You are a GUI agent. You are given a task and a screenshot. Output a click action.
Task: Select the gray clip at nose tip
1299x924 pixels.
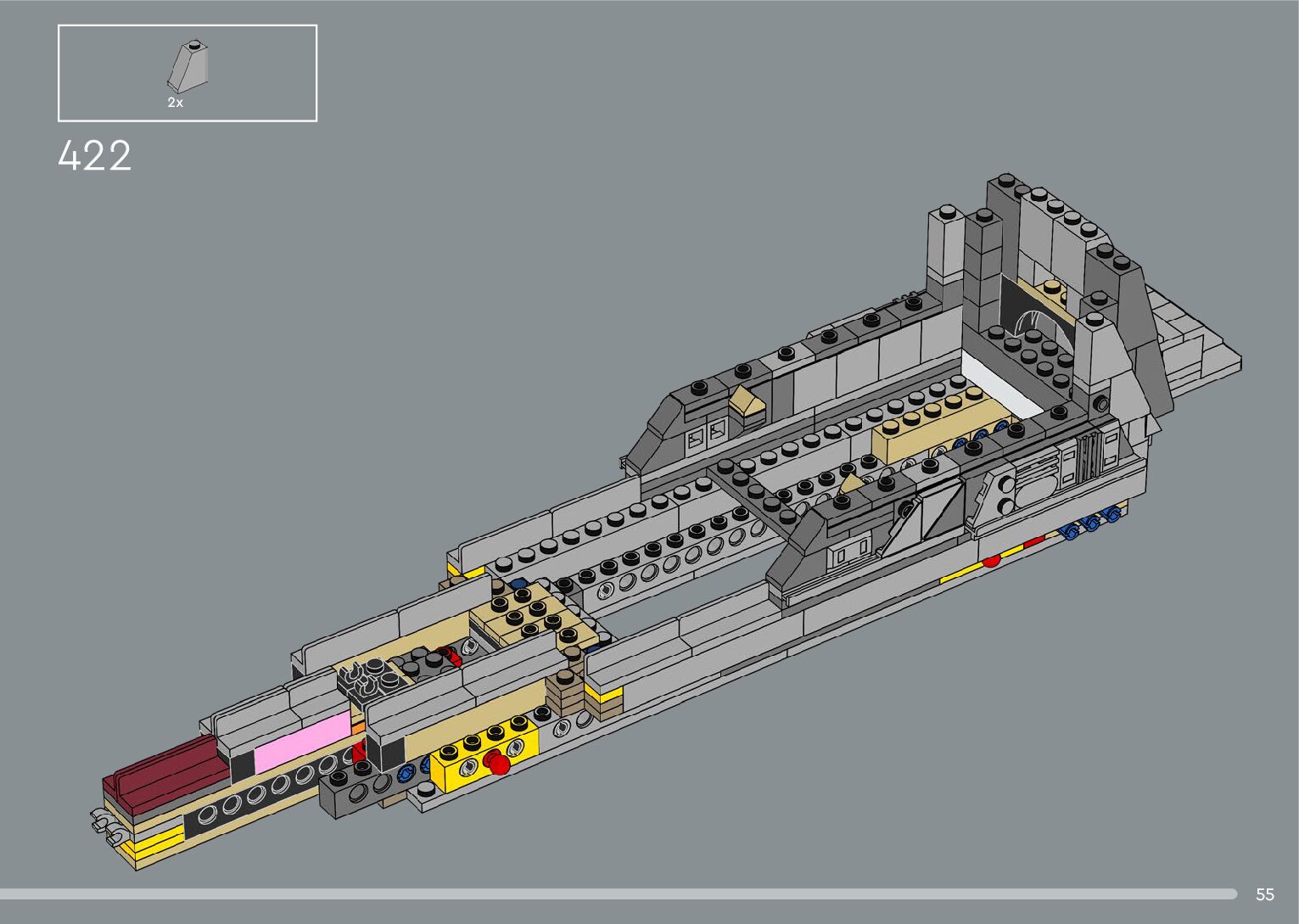(104, 823)
